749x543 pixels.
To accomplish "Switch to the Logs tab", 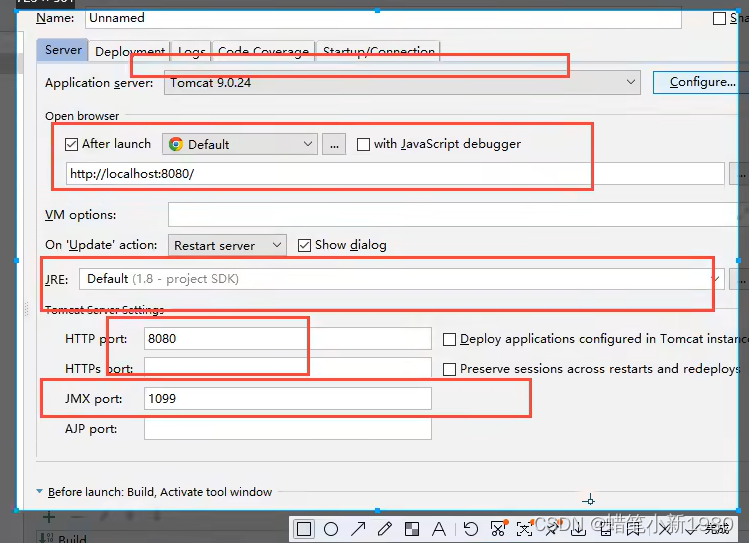I will (x=192, y=51).
